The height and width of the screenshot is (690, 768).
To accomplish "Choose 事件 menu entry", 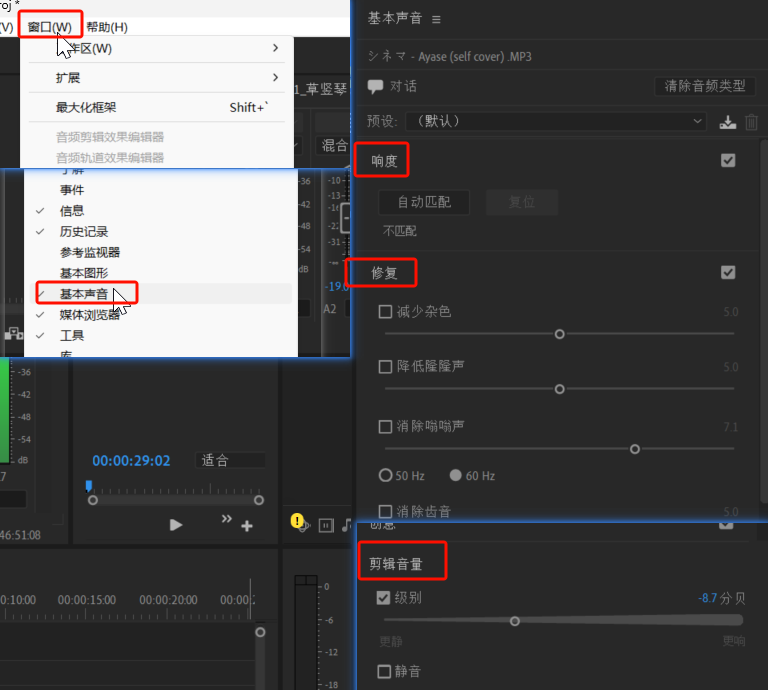I will click(161, 190).
